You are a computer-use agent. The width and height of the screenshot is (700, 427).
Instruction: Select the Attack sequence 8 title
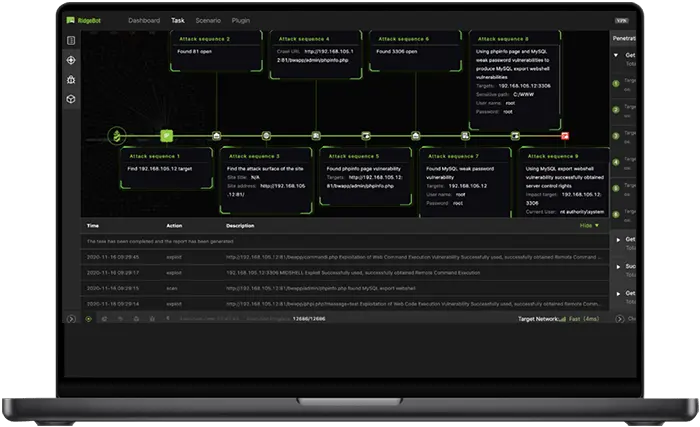point(503,39)
